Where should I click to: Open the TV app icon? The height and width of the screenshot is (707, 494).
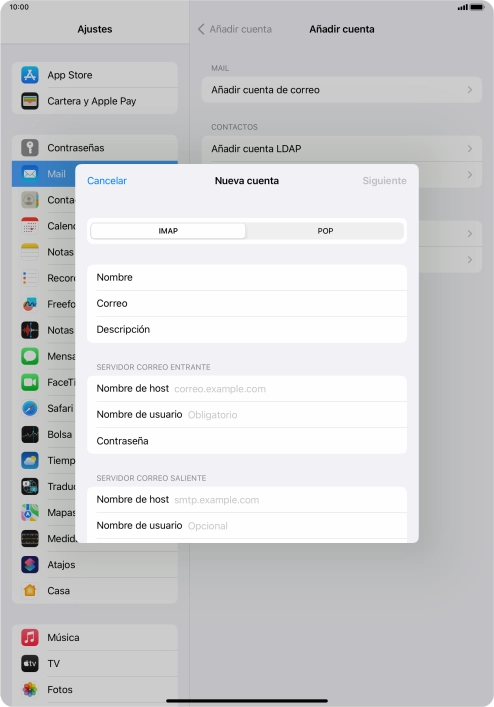coord(30,663)
